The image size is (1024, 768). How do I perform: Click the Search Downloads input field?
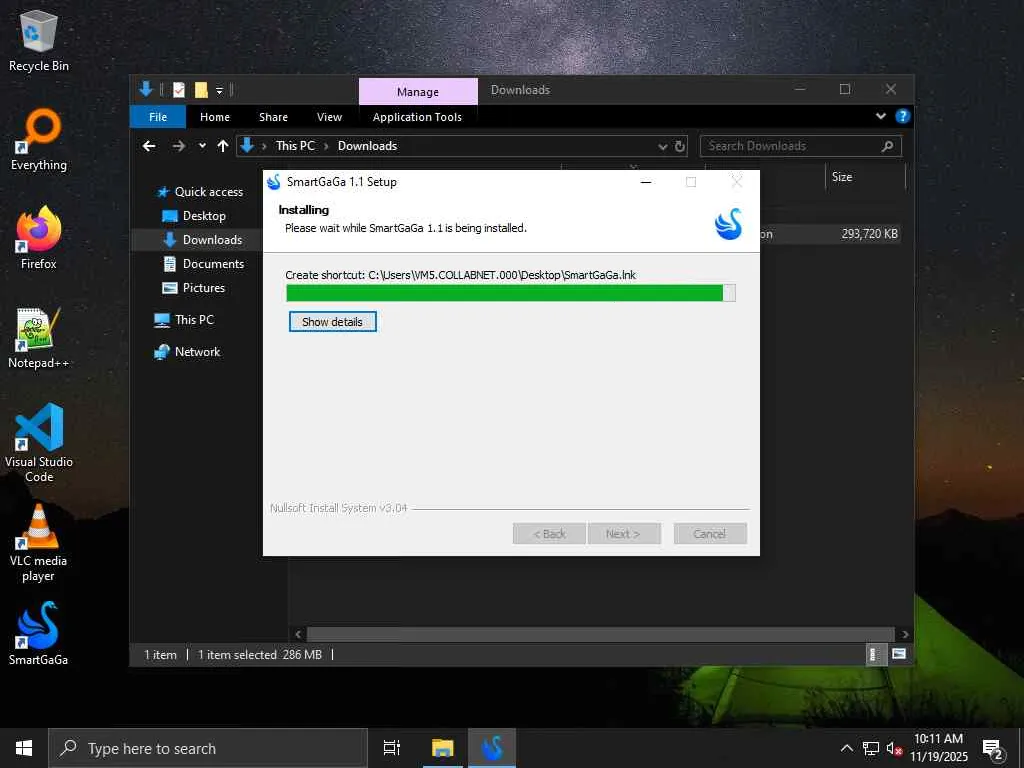coord(792,146)
